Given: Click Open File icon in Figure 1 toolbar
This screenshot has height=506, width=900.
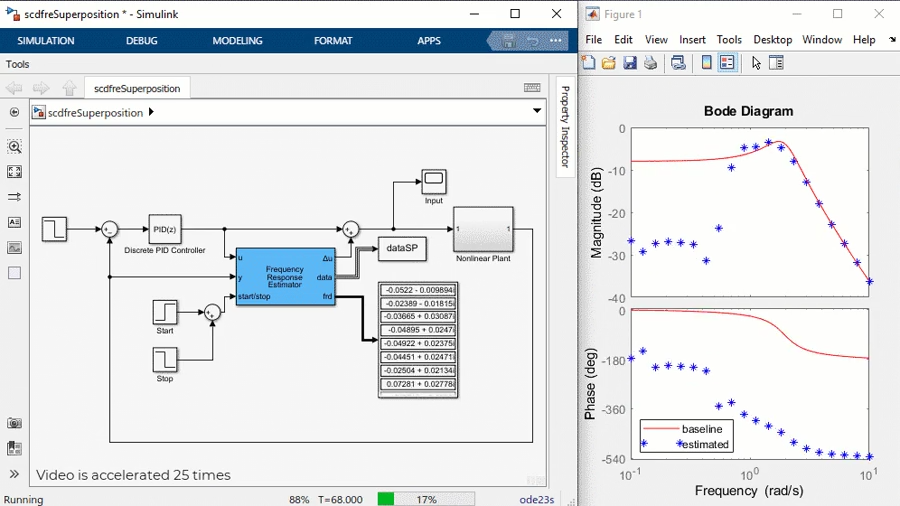Looking at the screenshot, I should pyautogui.click(x=609, y=63).
